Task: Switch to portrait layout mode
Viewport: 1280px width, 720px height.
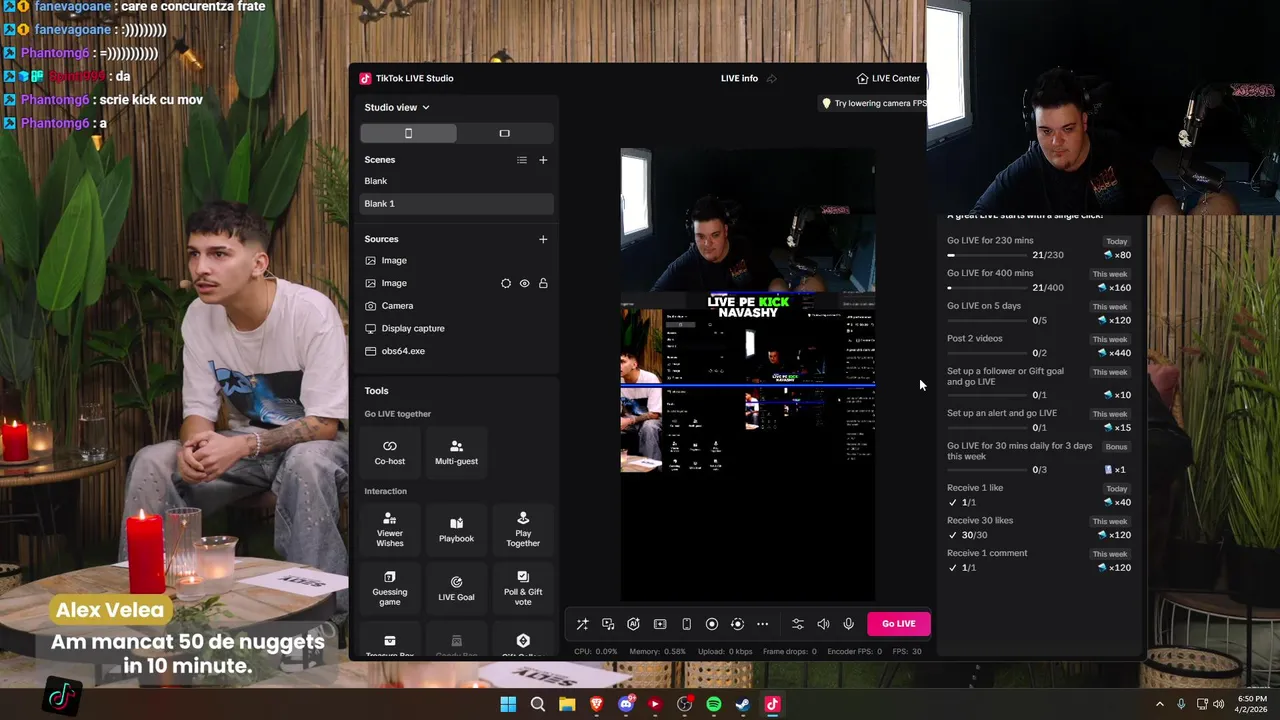Action: pyautogui.click(x=408, y=133)
